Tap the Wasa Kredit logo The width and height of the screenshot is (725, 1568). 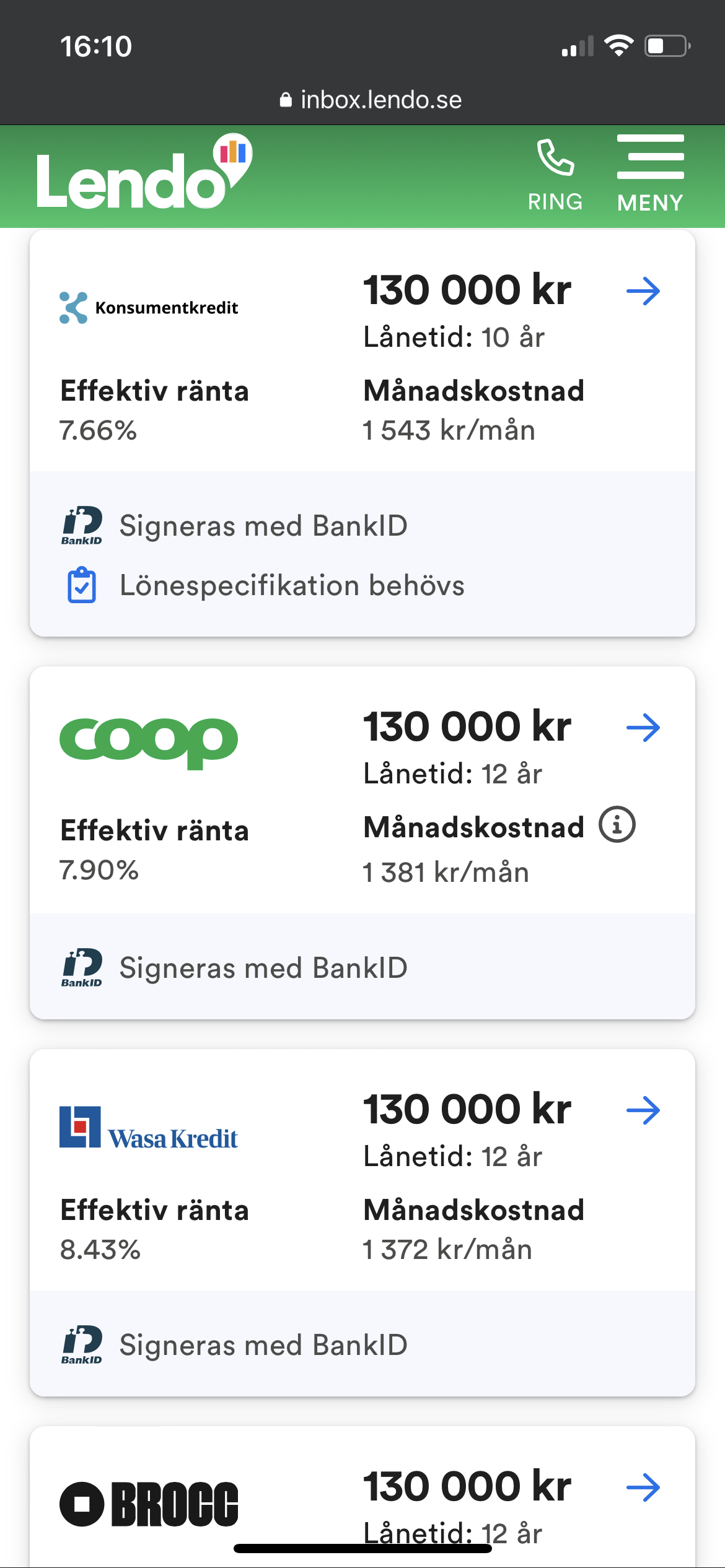click(149, 1128)
